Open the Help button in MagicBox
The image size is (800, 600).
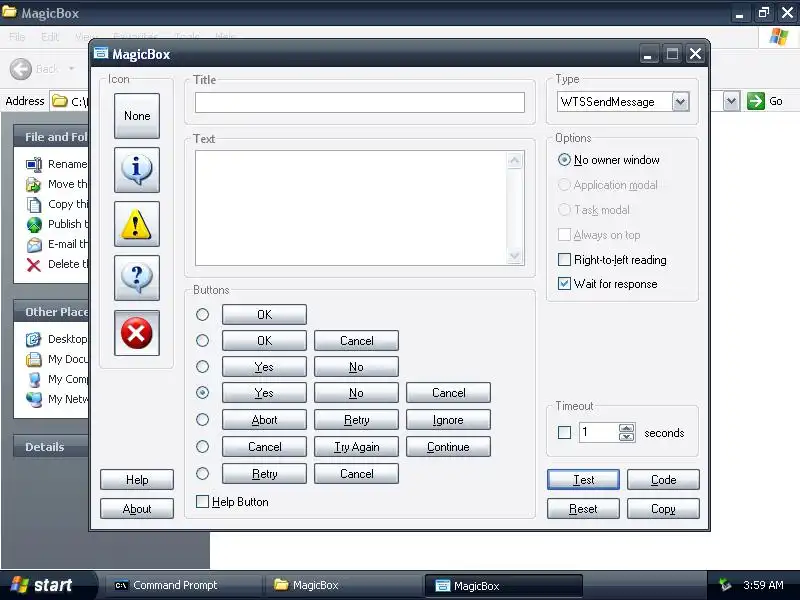coord(137,480)
